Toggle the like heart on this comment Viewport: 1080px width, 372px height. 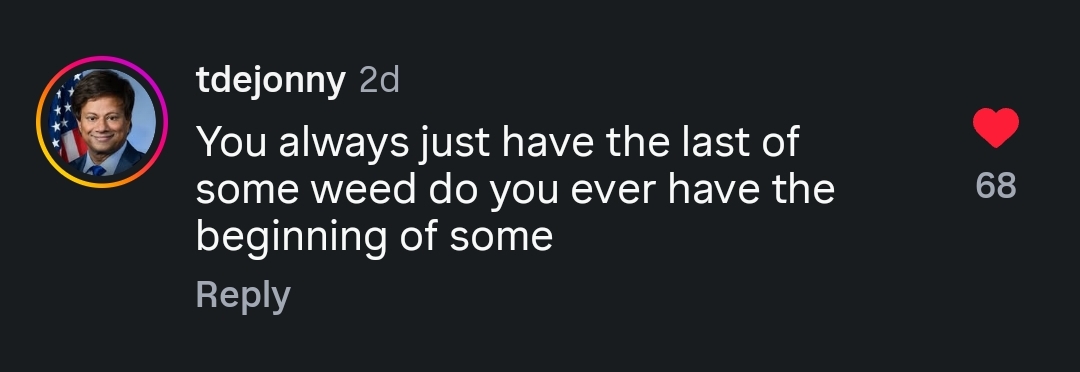tap(995, 127)
